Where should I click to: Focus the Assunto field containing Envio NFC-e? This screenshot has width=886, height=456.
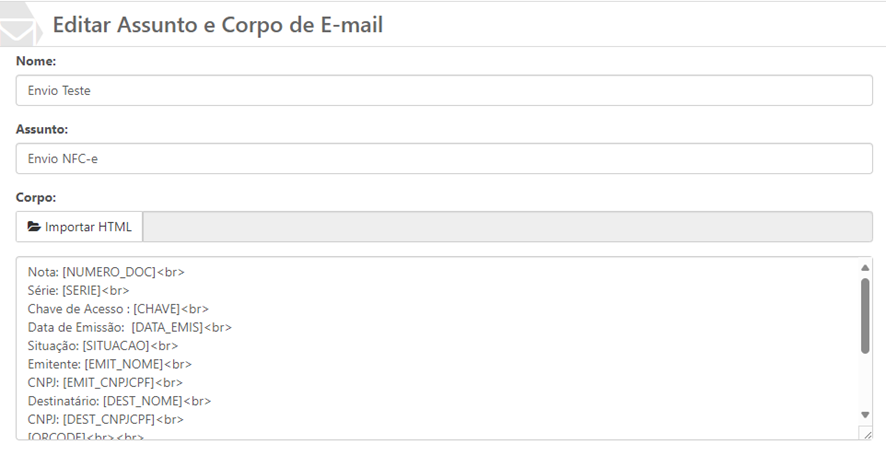(444, 158)
